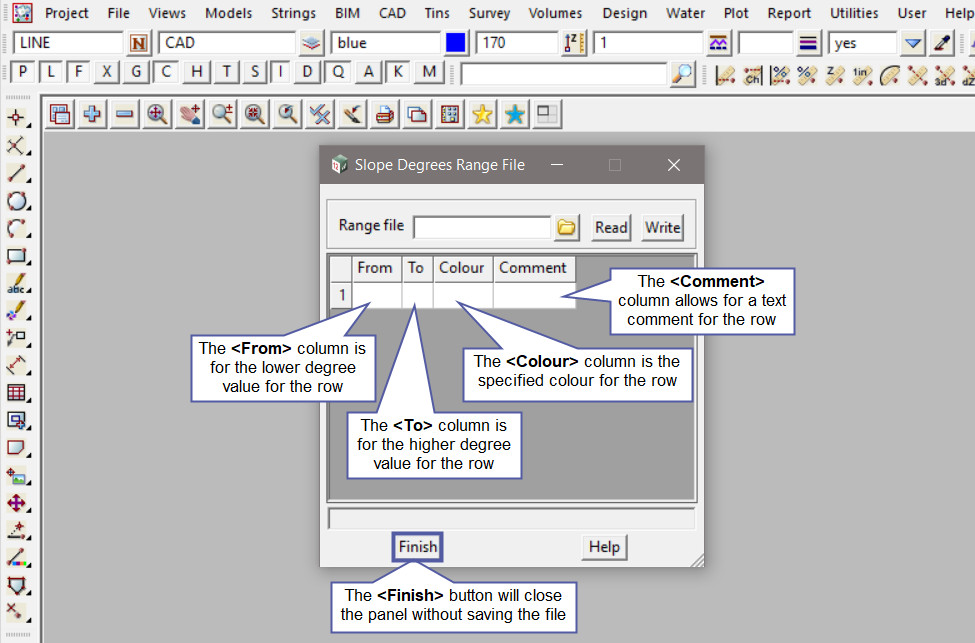
Task: Select the CAD Image insert tool
Action: 17,476
